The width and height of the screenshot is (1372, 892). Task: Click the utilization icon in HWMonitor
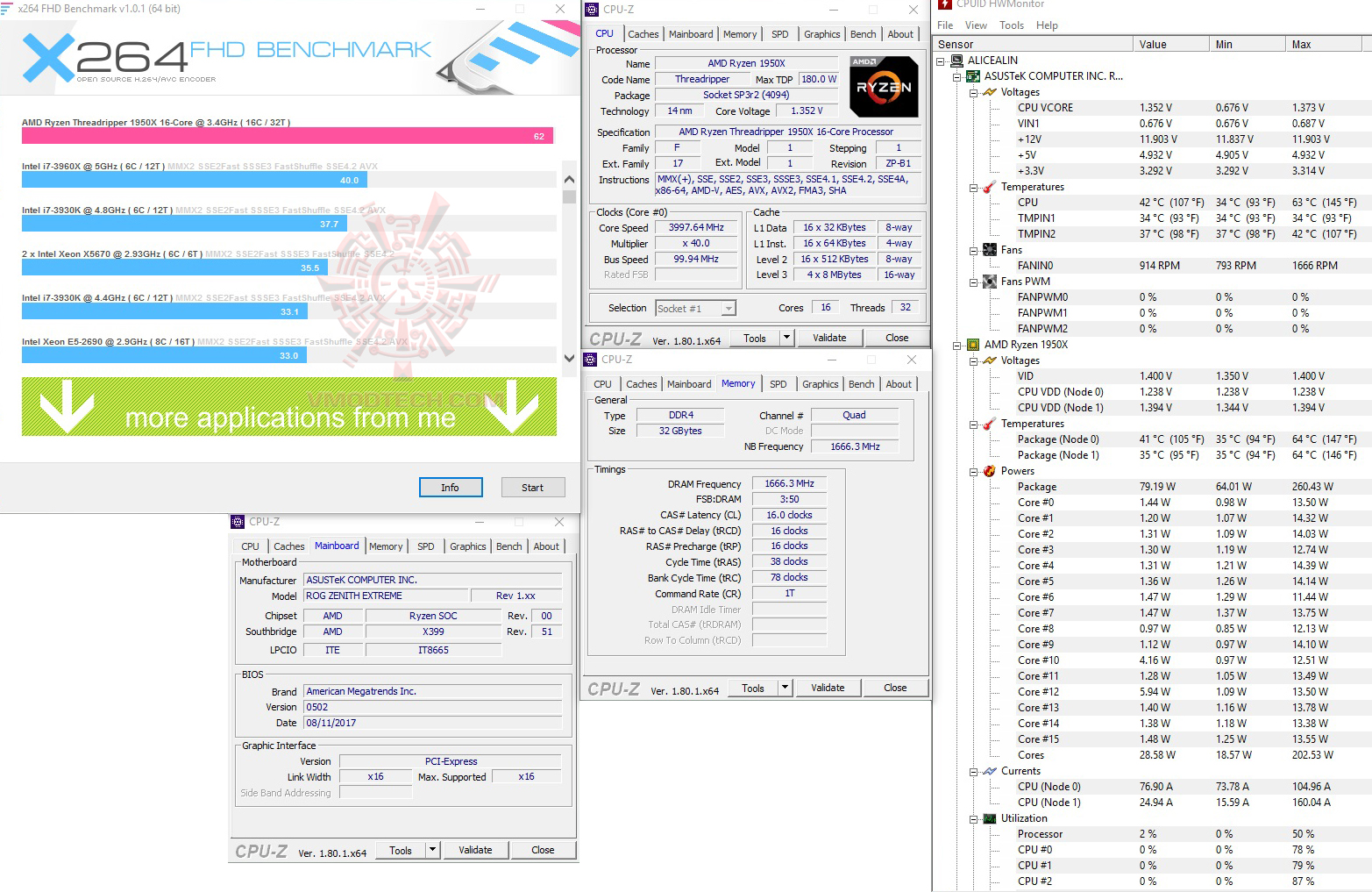pos(988,818)
